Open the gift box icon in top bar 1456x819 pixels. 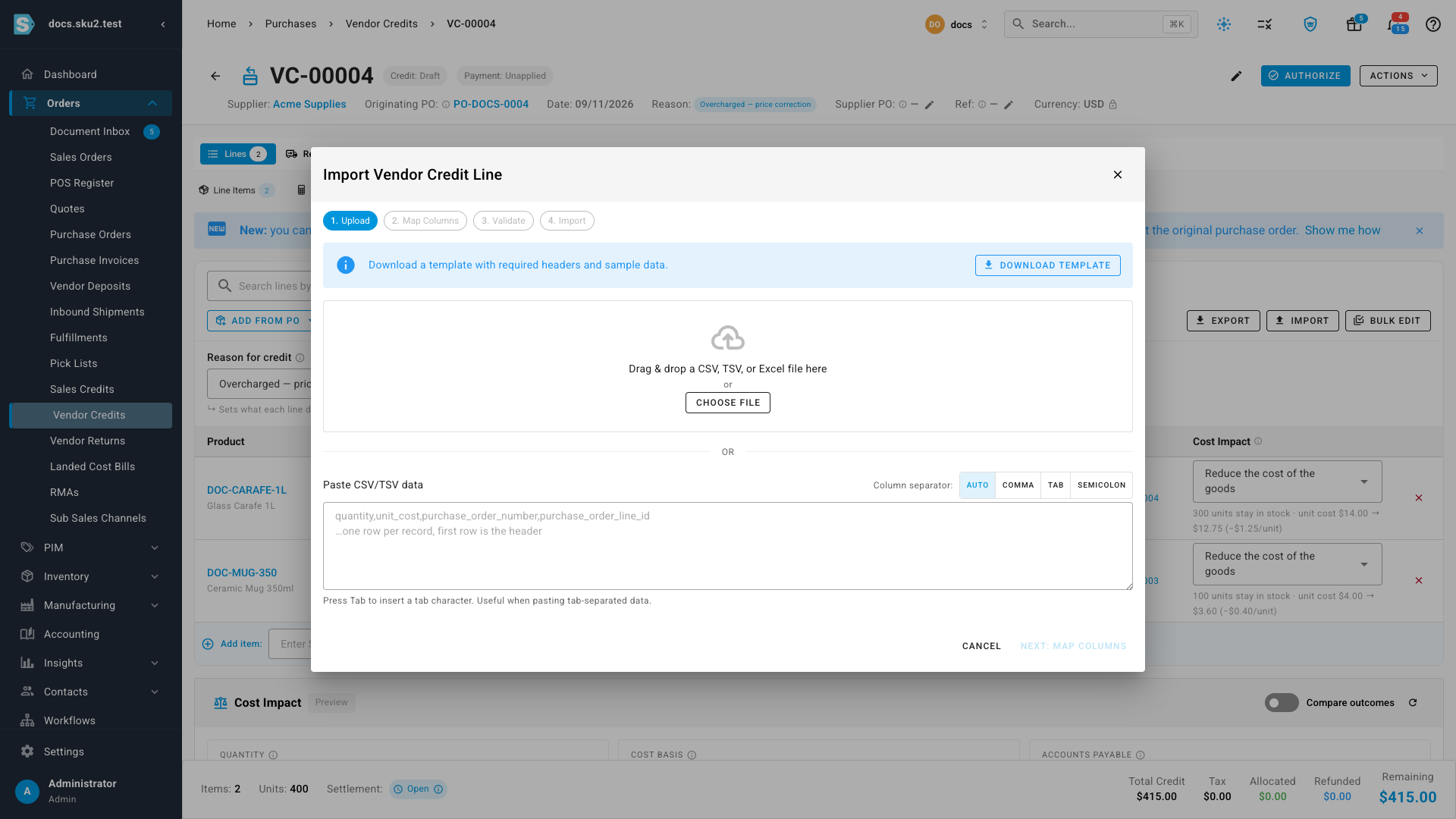click(1354, 24)
